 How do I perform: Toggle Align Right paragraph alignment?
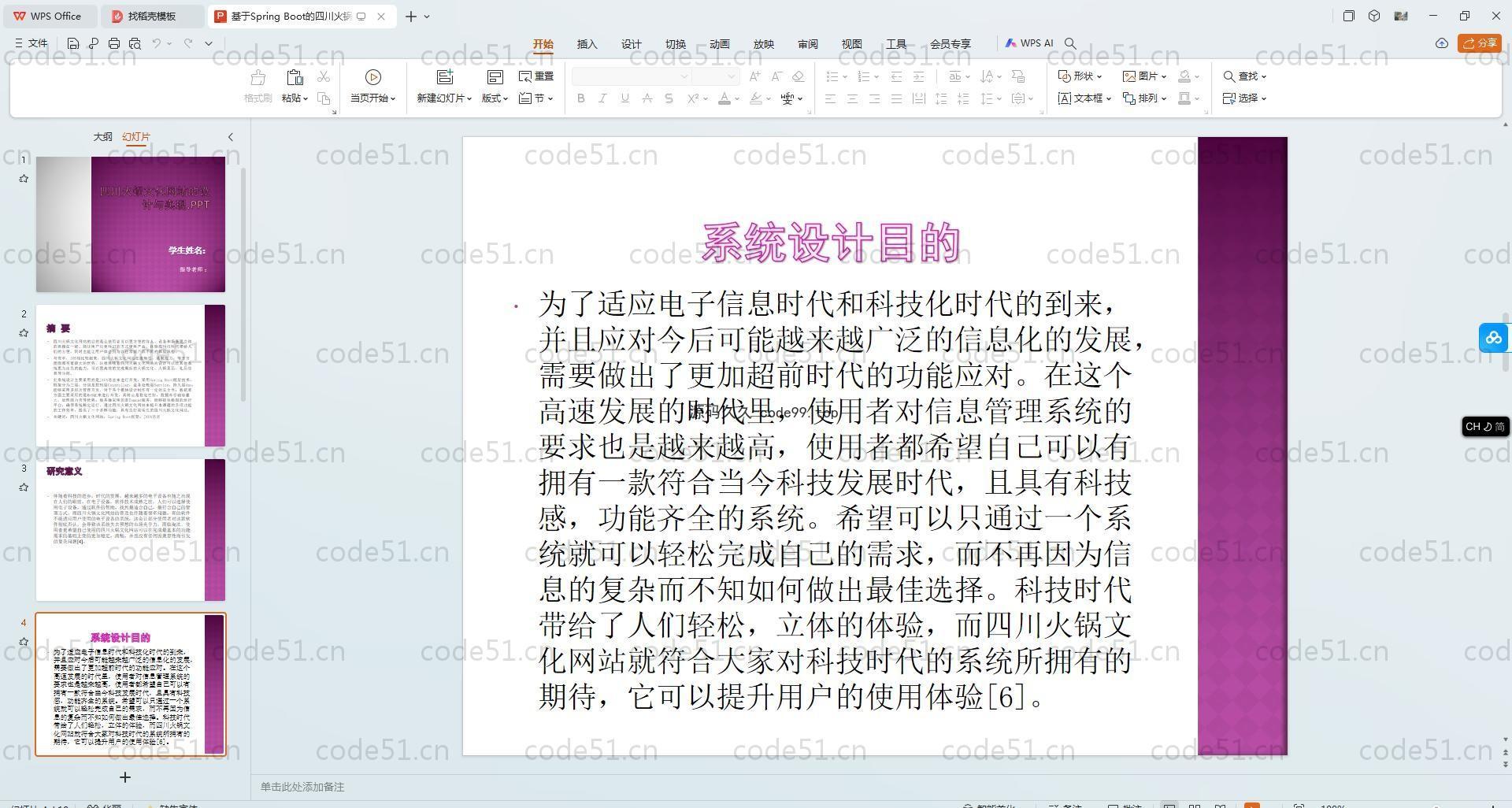click(x=874, y=98)
